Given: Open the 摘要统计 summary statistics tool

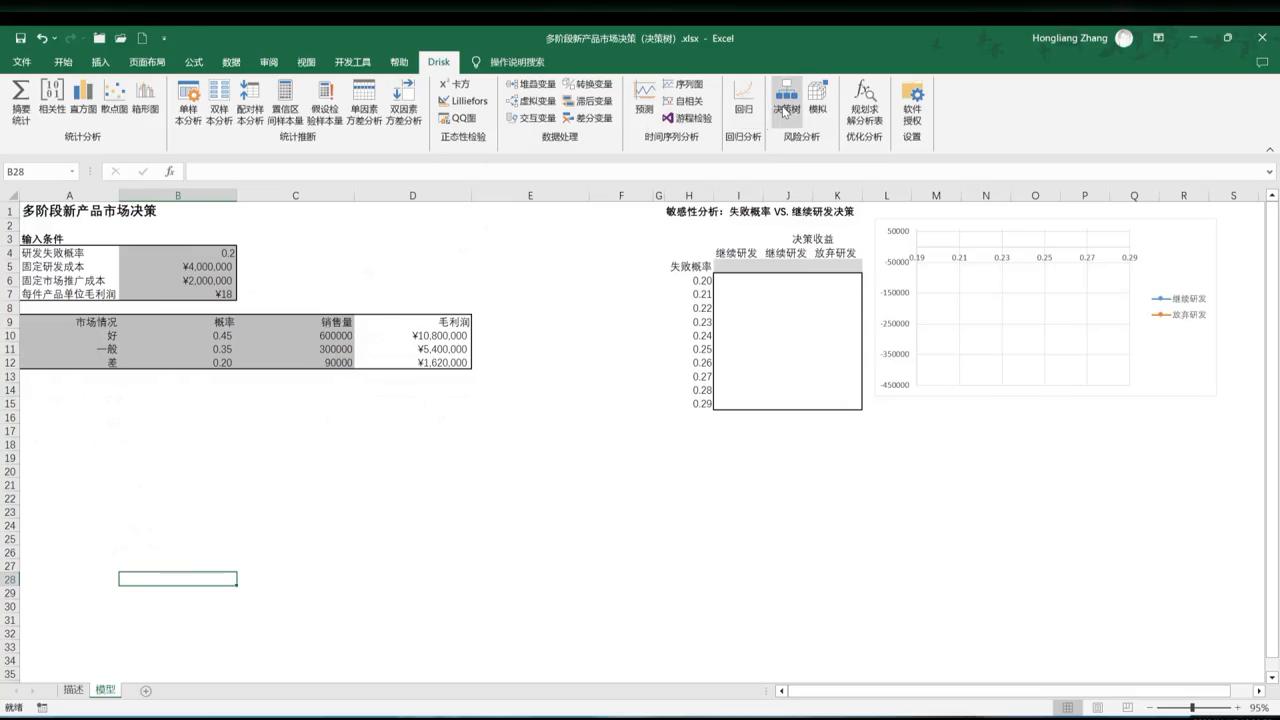Looking at the screenshot, I should (21, 102).
